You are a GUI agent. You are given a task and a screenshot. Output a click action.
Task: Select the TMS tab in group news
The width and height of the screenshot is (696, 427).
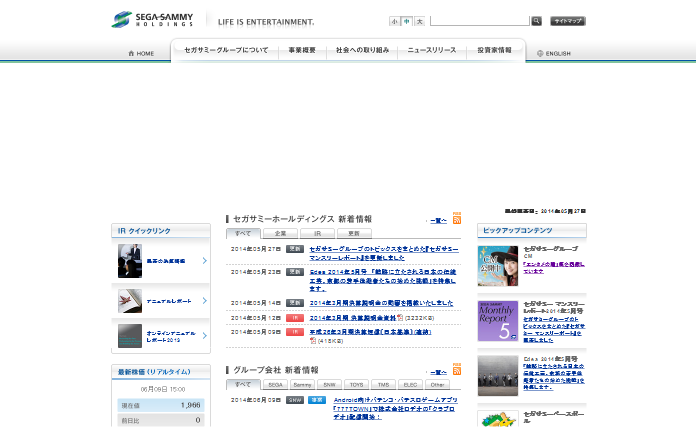(x=384, y=385)
